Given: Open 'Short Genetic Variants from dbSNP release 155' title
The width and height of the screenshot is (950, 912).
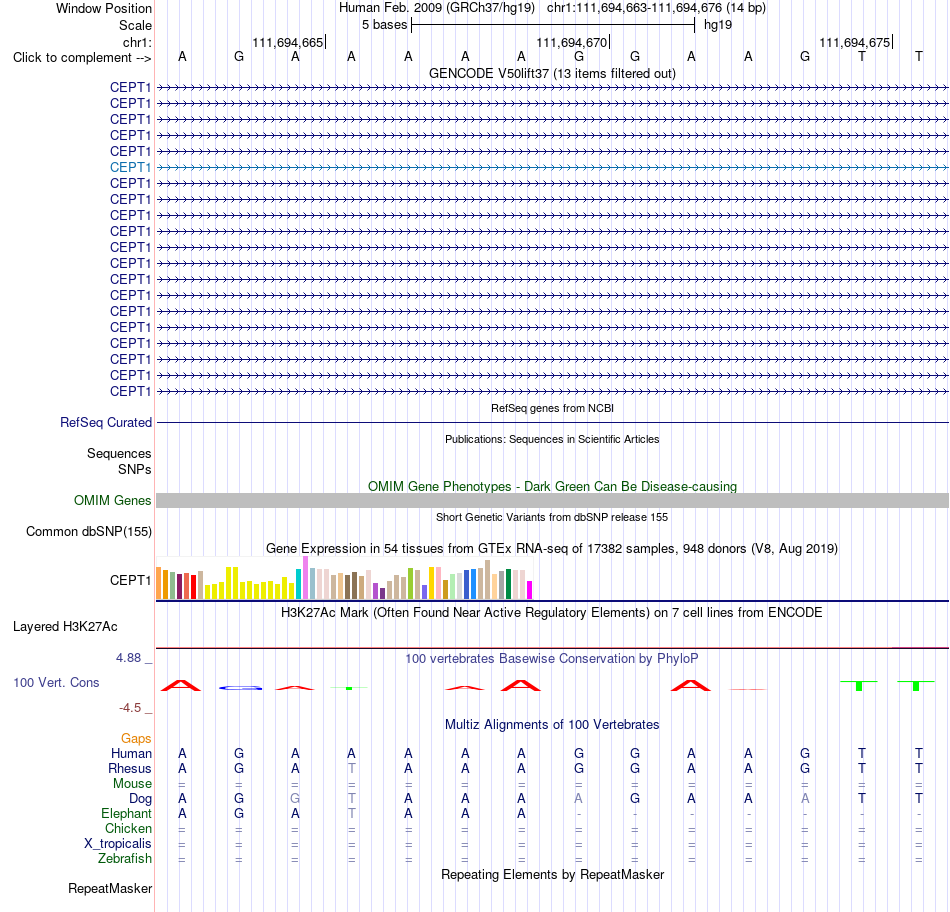Looking at the screenshot, I should click(x=552, y=518).
